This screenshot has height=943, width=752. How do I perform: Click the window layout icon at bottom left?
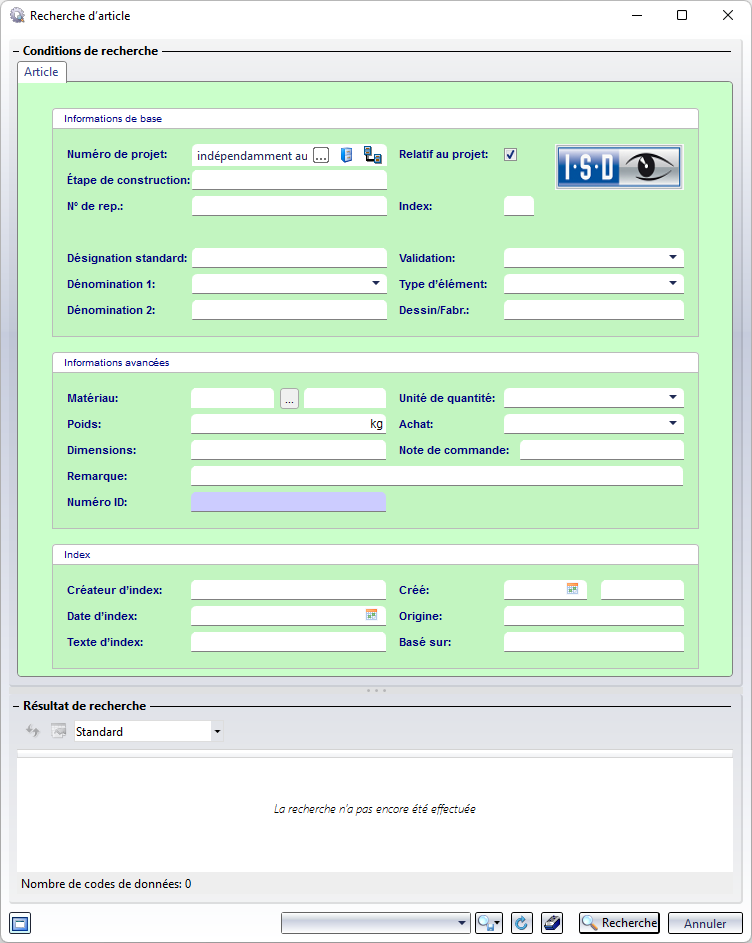(20, 923)
